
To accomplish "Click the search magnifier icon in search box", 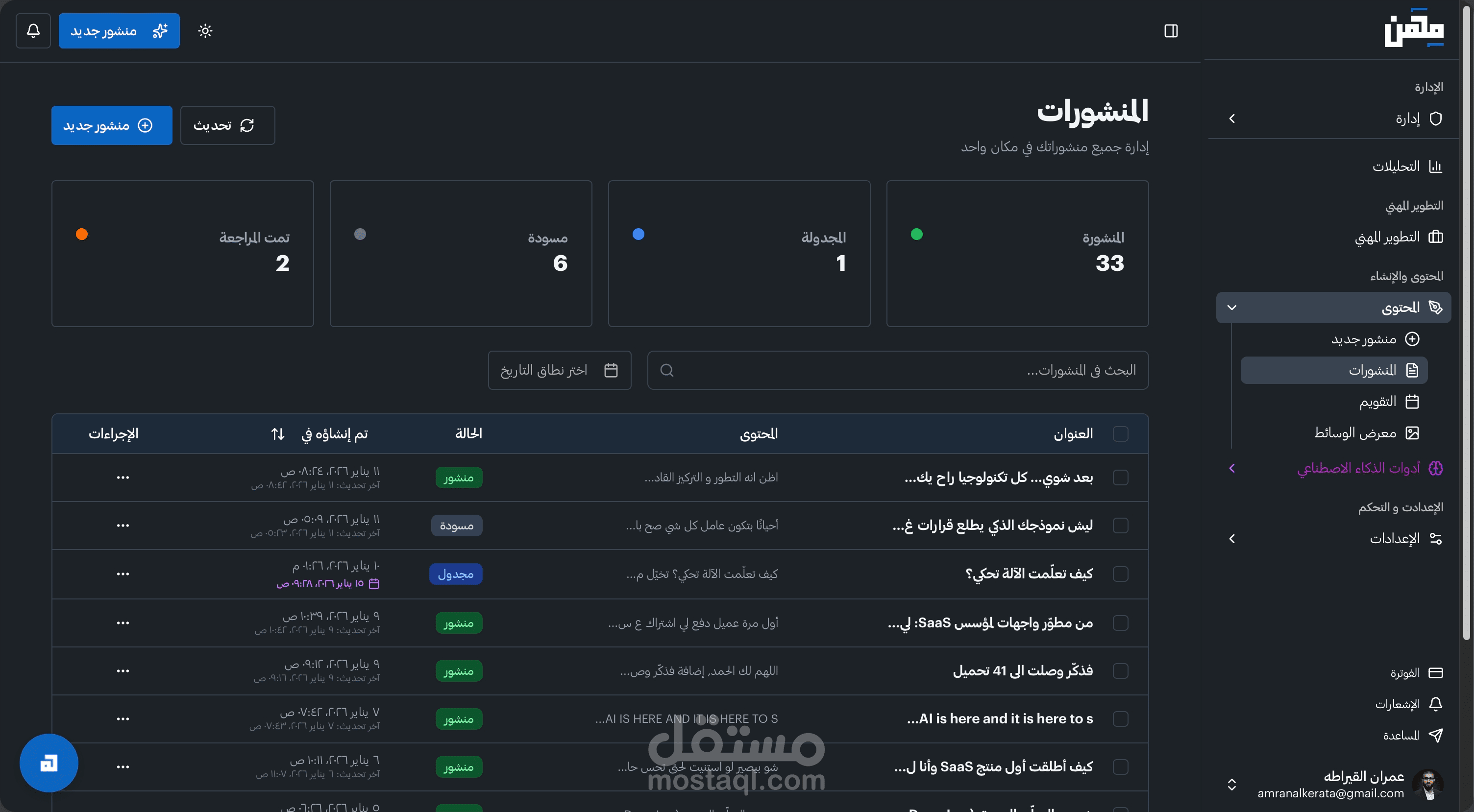I will point(666,371).
